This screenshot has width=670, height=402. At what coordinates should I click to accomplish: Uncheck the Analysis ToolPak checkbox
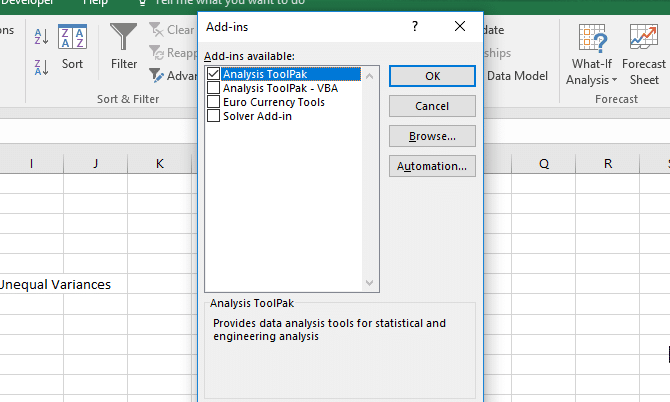[x=213, y=74]
